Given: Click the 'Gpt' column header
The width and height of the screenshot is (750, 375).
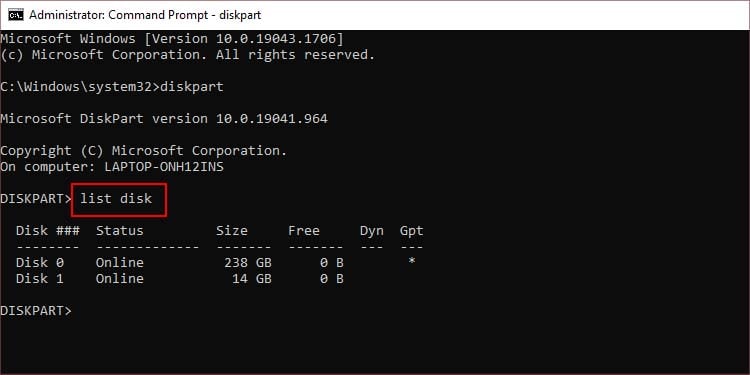Looking at the screenshot, I should [x=412, y=231].
